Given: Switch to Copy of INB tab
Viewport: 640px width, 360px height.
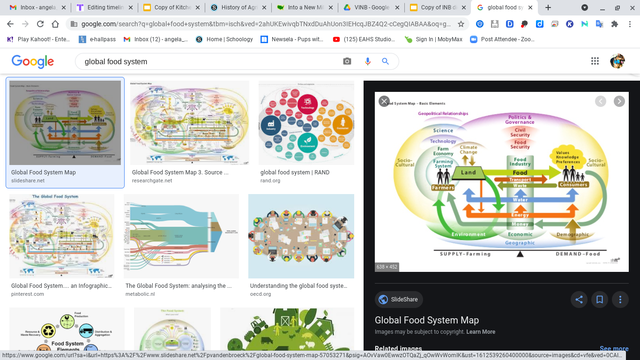Looking at the screenshot, I should click(439, 7).
